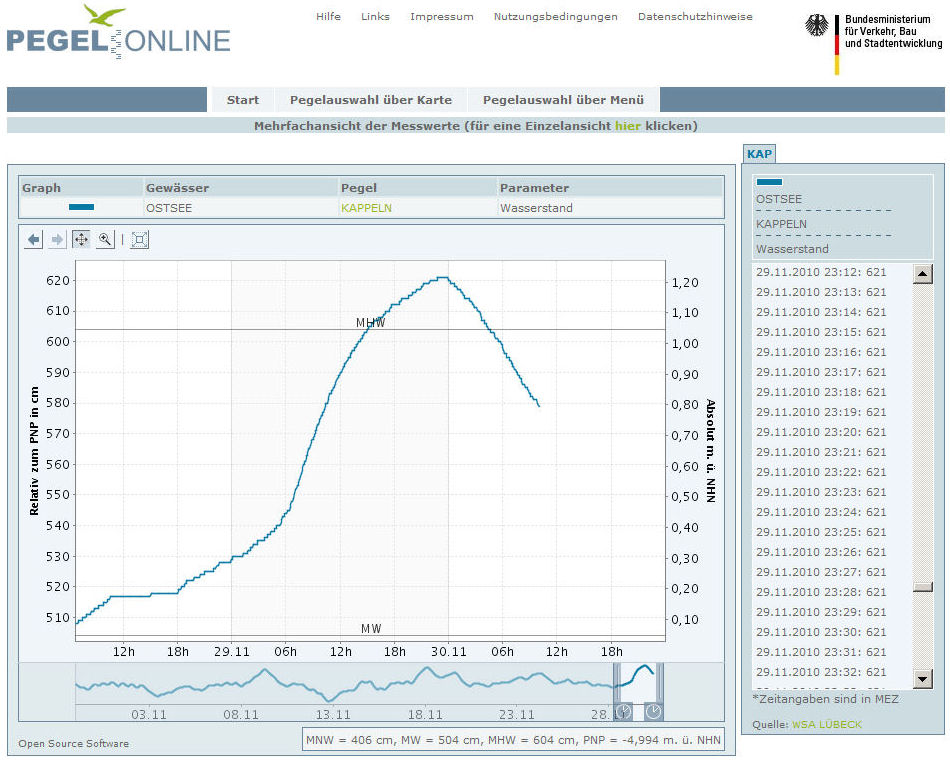Open Pegelauswahl über Karte

[370, 100]
